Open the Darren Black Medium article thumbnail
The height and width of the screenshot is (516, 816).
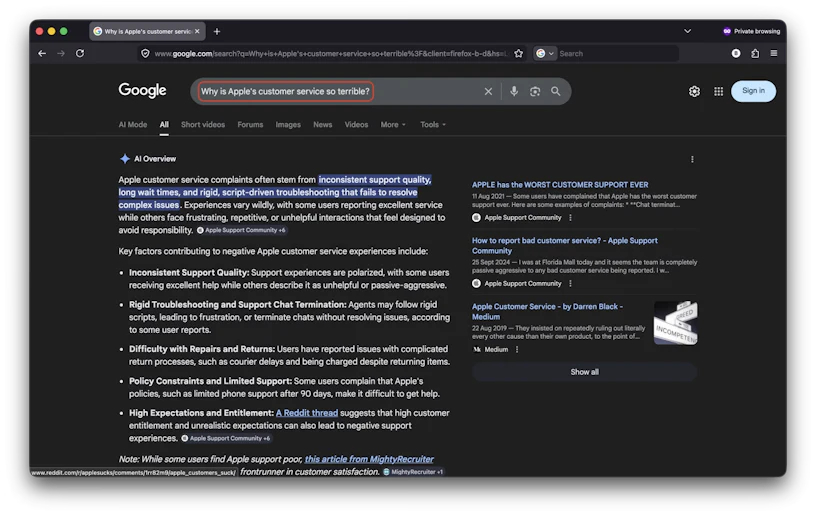[x=675, y=323]
